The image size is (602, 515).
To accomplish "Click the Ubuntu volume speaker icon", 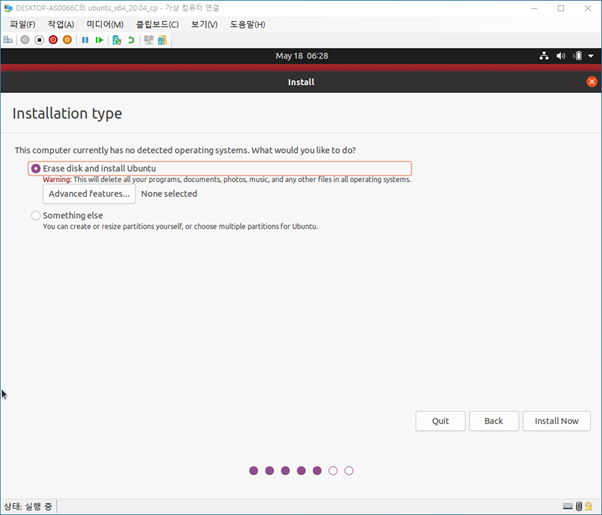I will (x=561, y=56).
